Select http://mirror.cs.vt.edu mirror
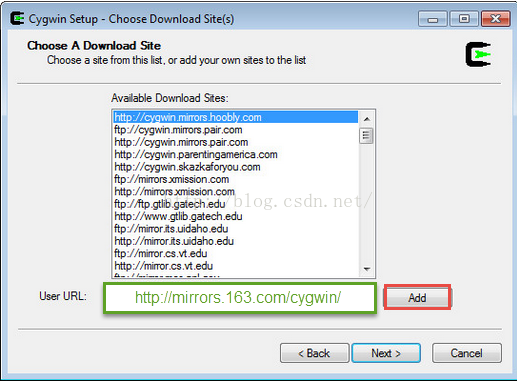Viewport: 517px width, 381px height. (x=236, y=265)
